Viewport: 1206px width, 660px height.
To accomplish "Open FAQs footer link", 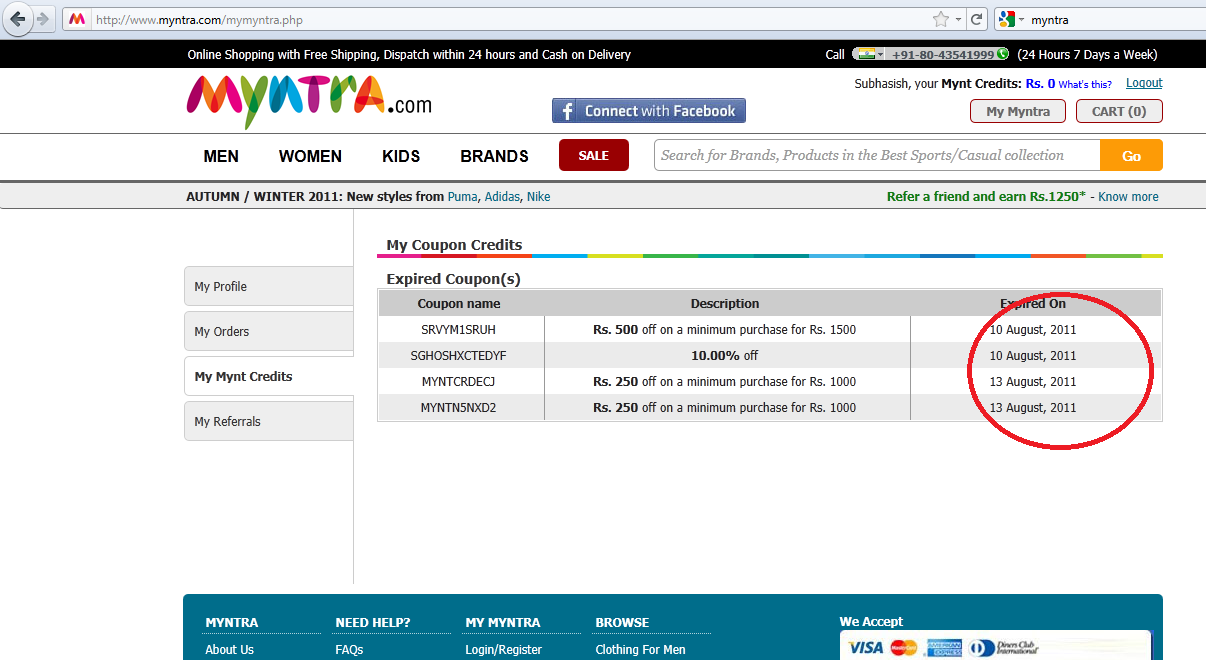I will tap(349, 649).
